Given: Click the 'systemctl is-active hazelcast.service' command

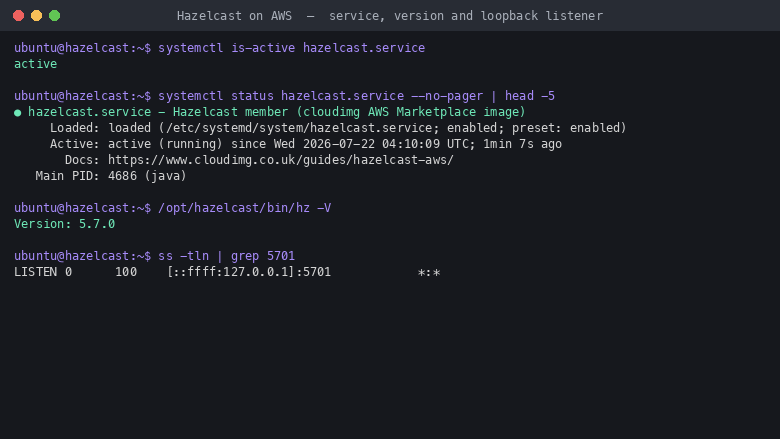Looking at the screenshot, I should (292, 48).
